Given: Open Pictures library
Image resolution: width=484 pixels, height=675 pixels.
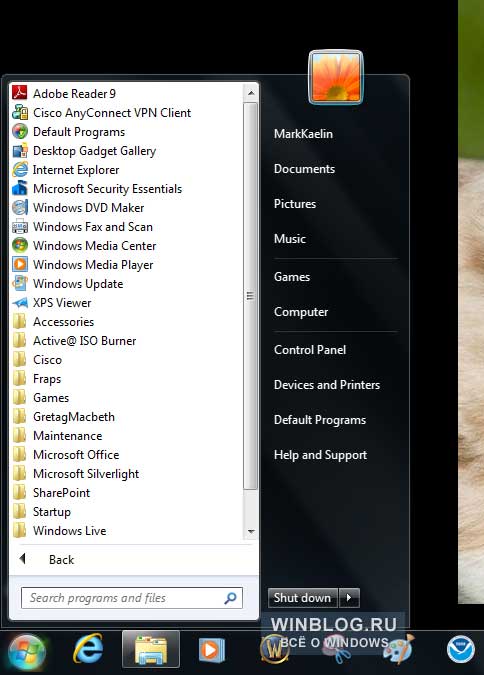Looking at the screenshot, I should [x=295, y=204].
